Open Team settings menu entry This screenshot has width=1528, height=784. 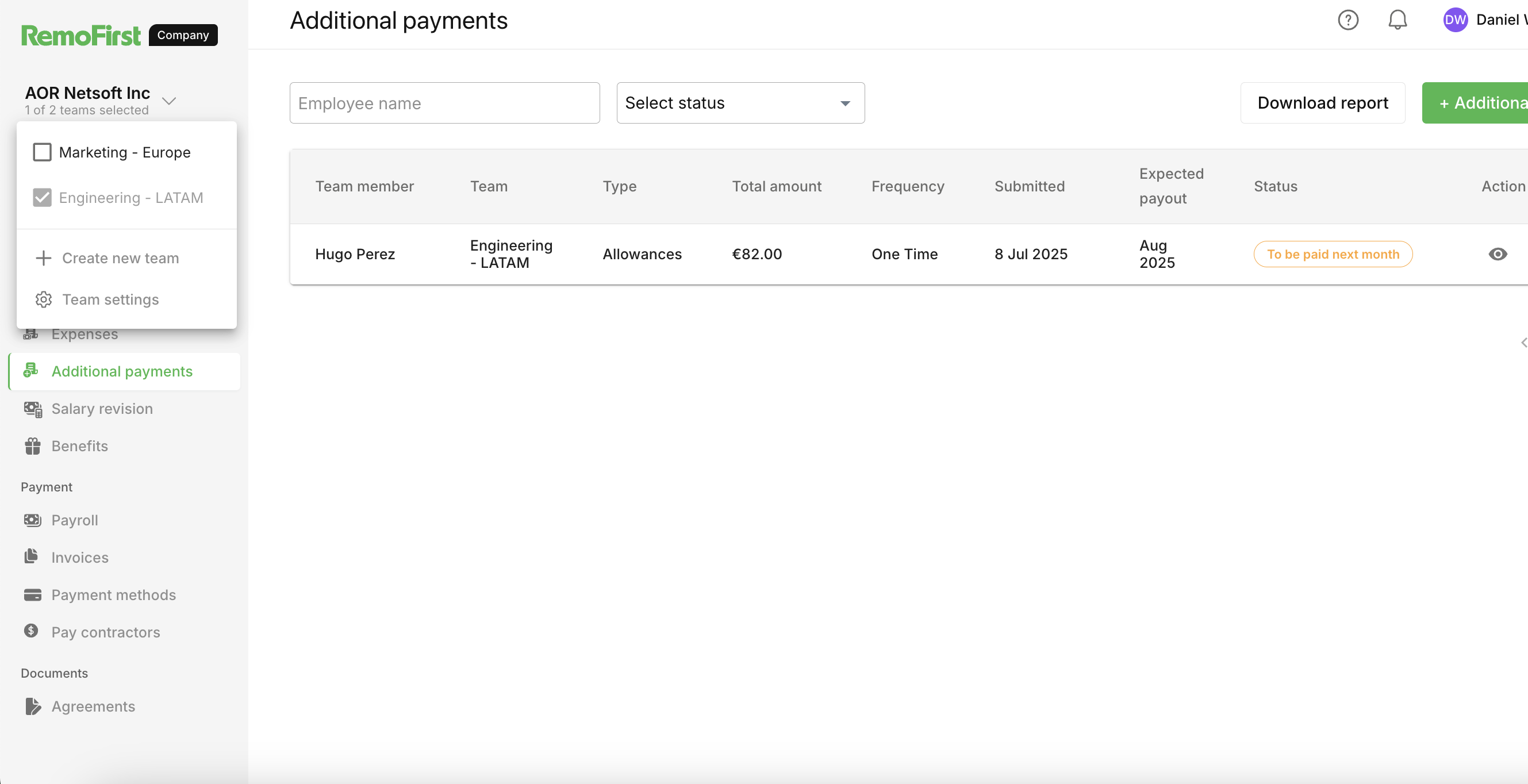click(x=126, y=299)
